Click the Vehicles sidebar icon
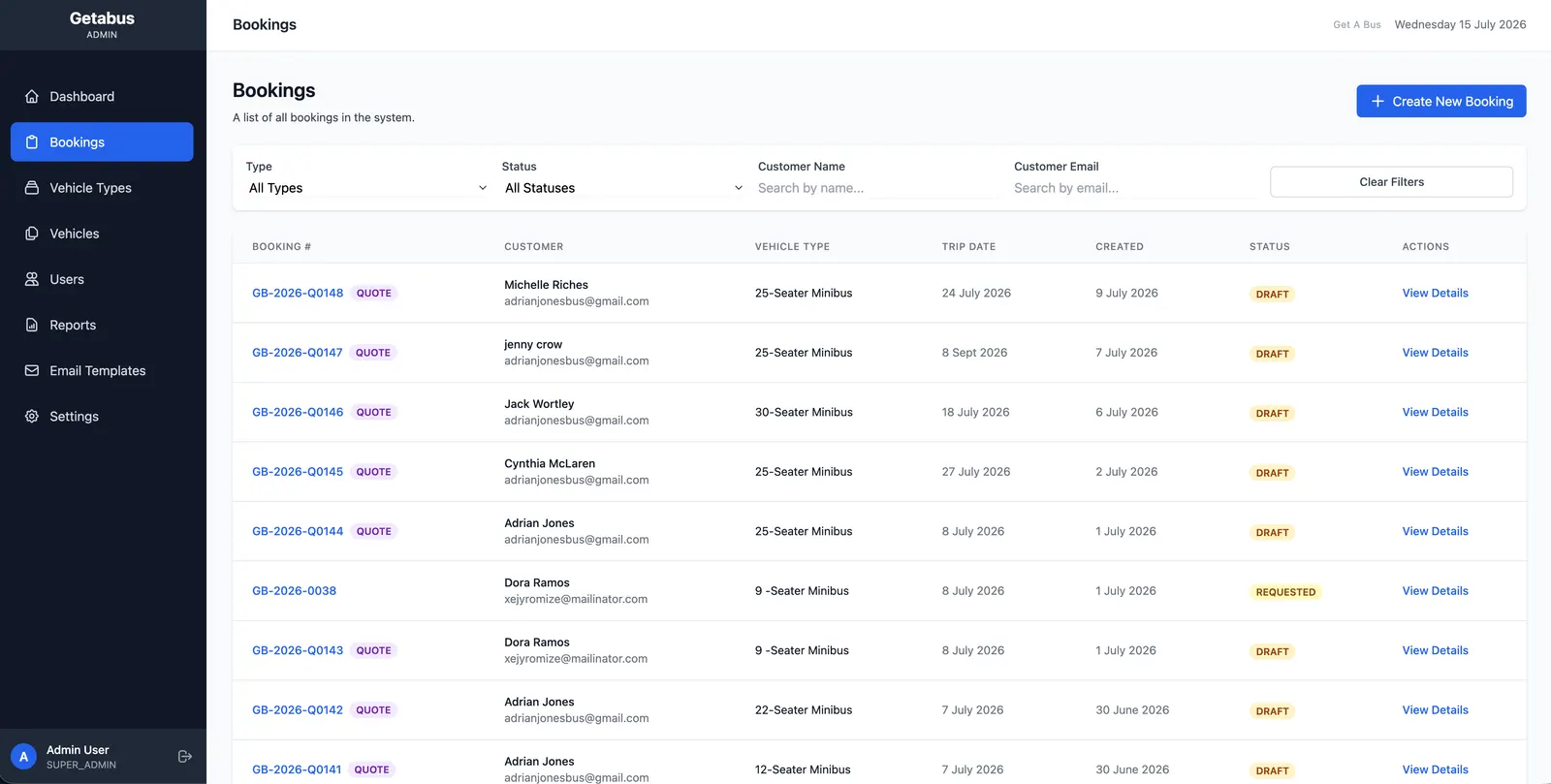 [x=32, y=234]
